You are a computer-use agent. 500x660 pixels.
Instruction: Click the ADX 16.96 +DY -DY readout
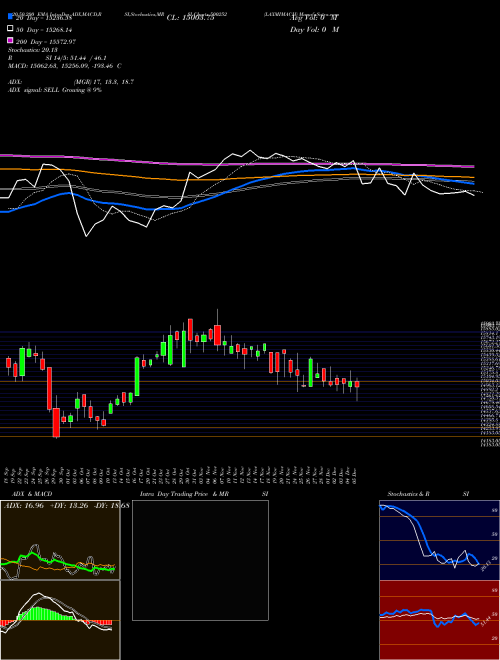(x=66, y=505)
